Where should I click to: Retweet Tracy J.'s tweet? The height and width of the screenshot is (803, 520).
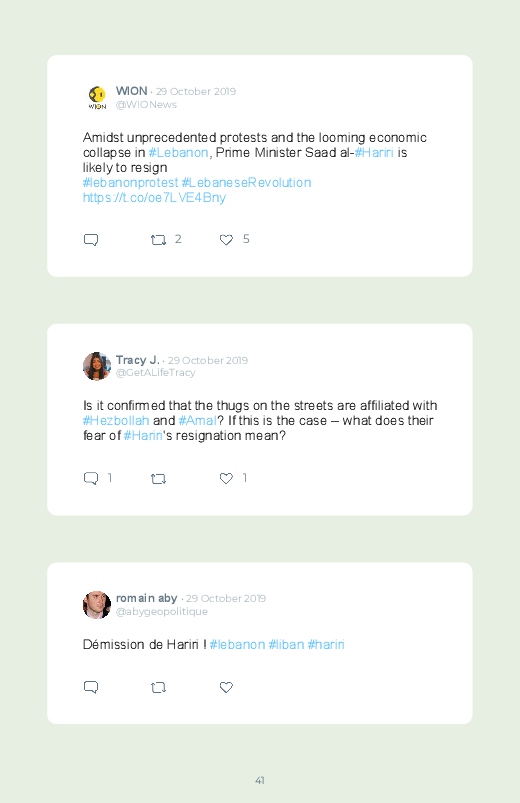click(x=158, y=479)
